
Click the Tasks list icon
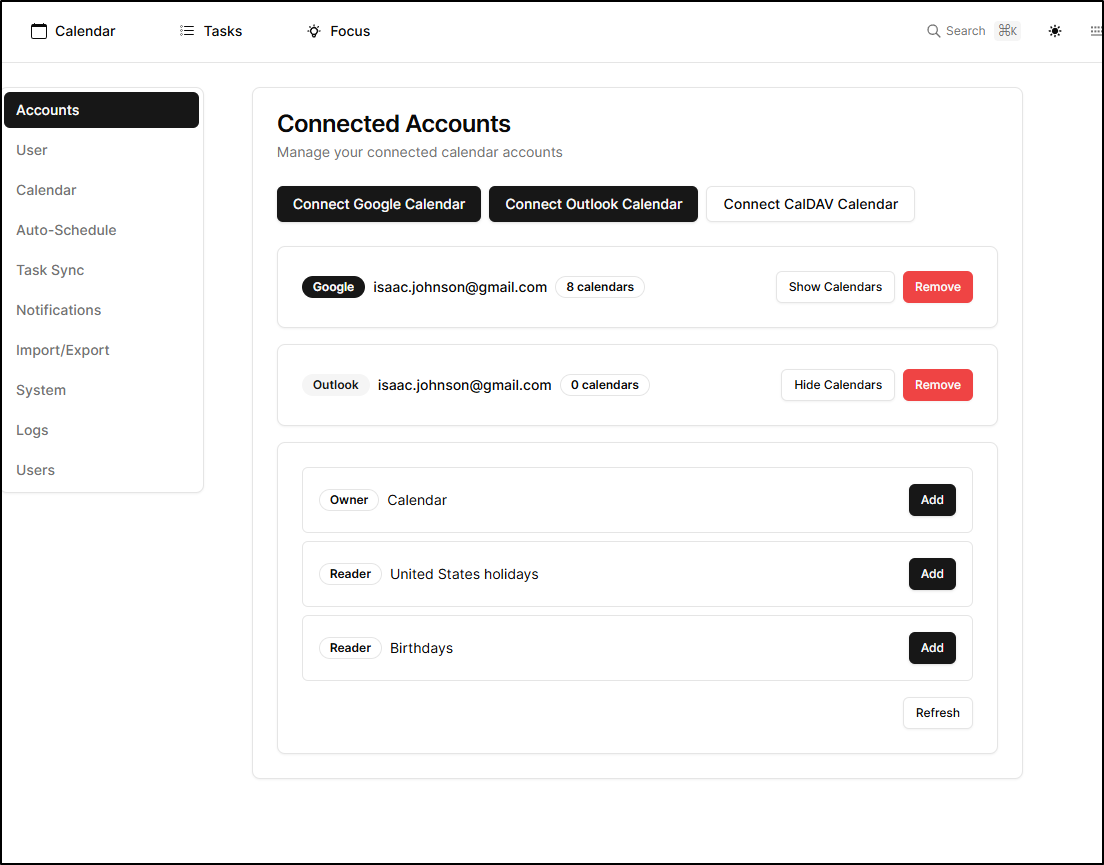pos(187,31)
